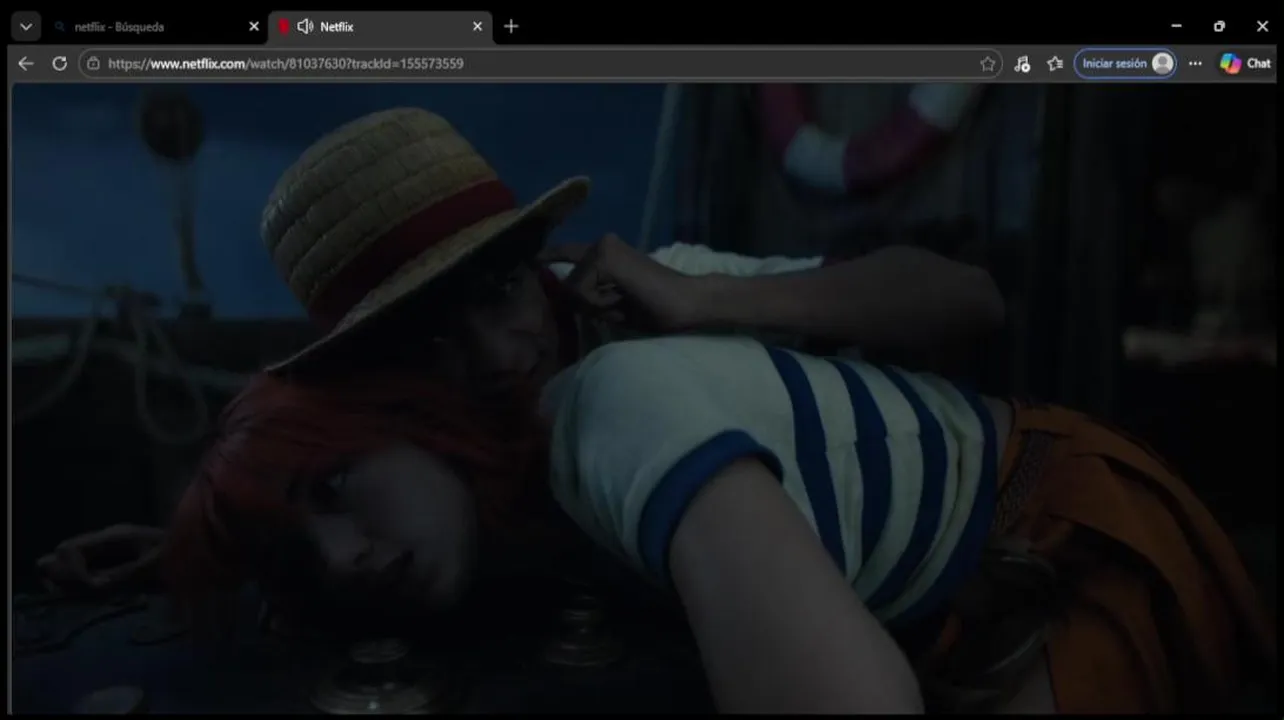Reload the Netflix page
This screenshot has height=720, width=1284.
pos(59,63)
